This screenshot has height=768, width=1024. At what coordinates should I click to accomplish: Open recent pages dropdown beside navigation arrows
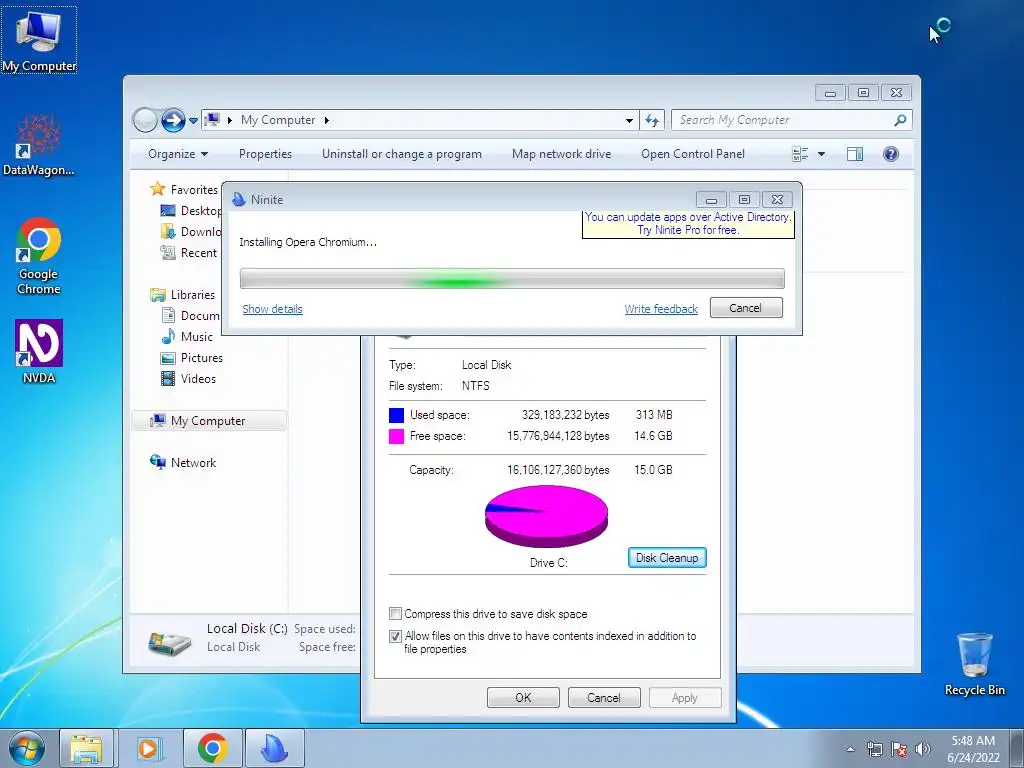coord(193,121)
